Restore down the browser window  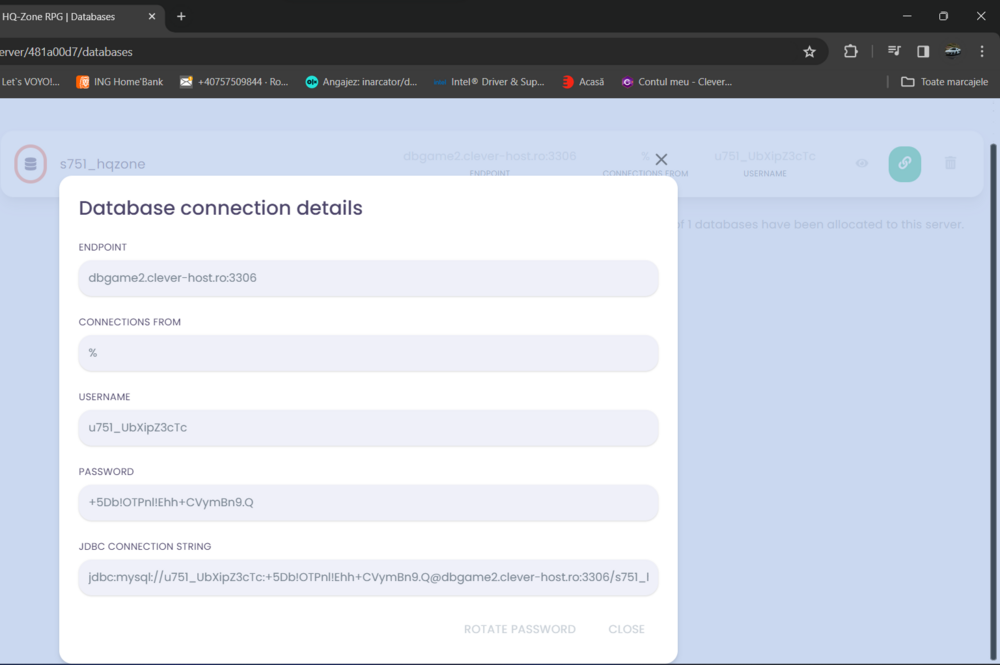pos(943,16)
